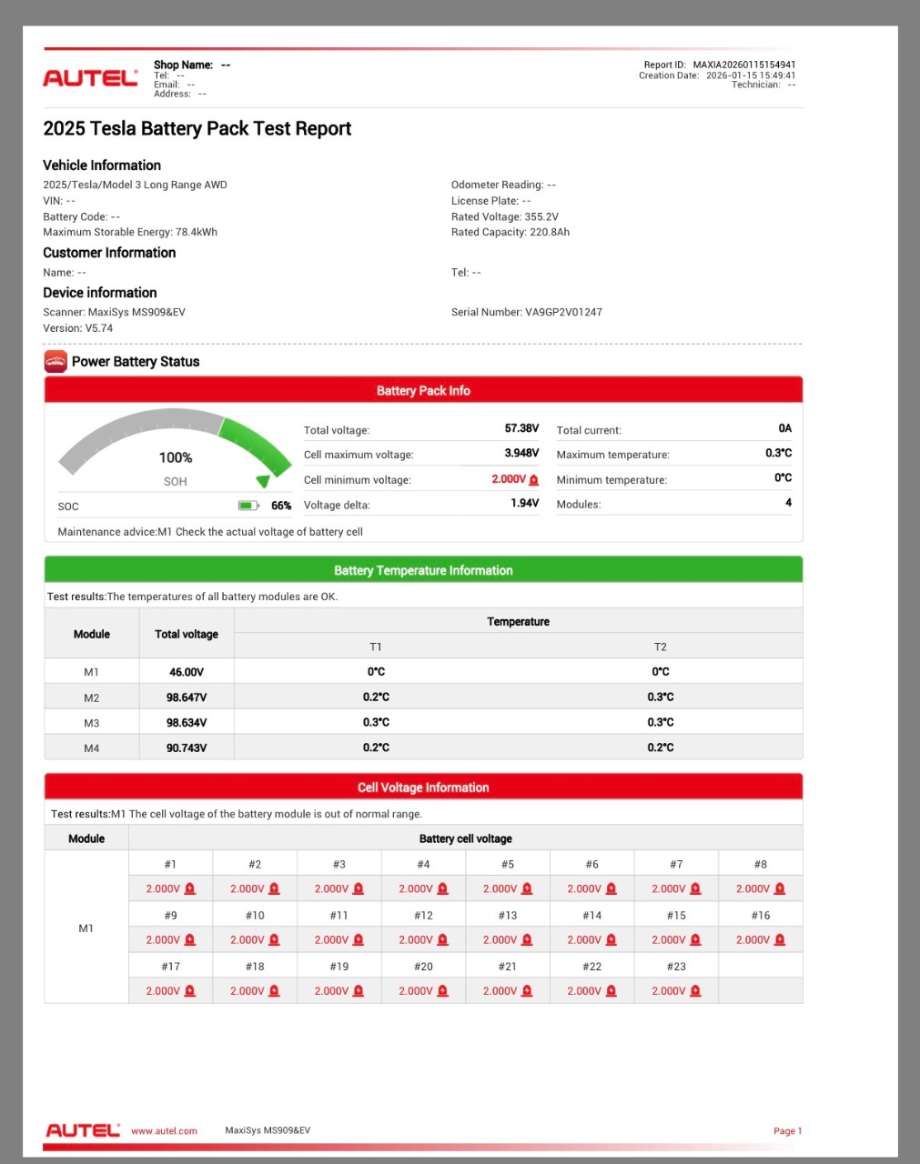Image resolution: width=920 pixels, height=1164 pixels.
Task: Click the green SOC battery icon
Action: (248, 506)
